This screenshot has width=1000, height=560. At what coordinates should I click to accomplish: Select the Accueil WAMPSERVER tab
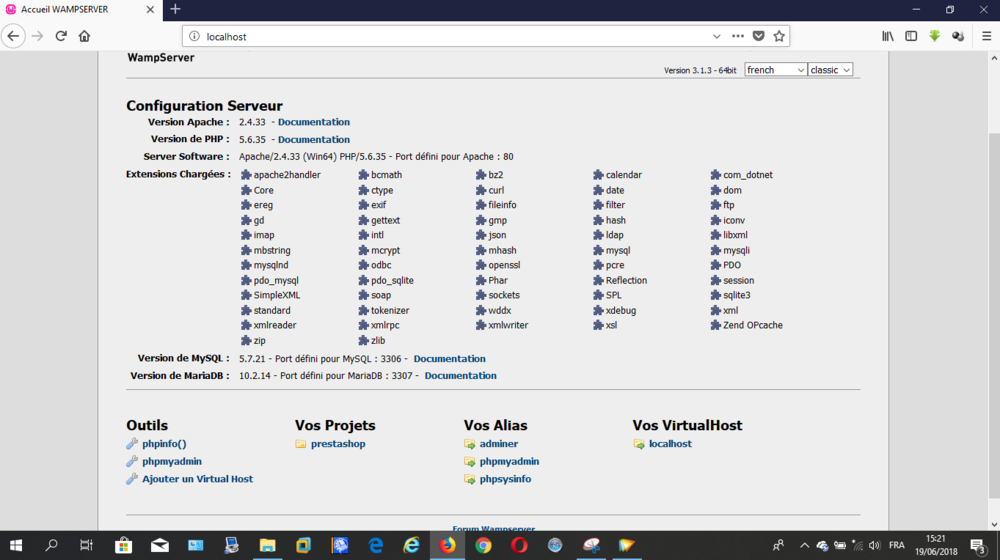[x=82, y=10]
